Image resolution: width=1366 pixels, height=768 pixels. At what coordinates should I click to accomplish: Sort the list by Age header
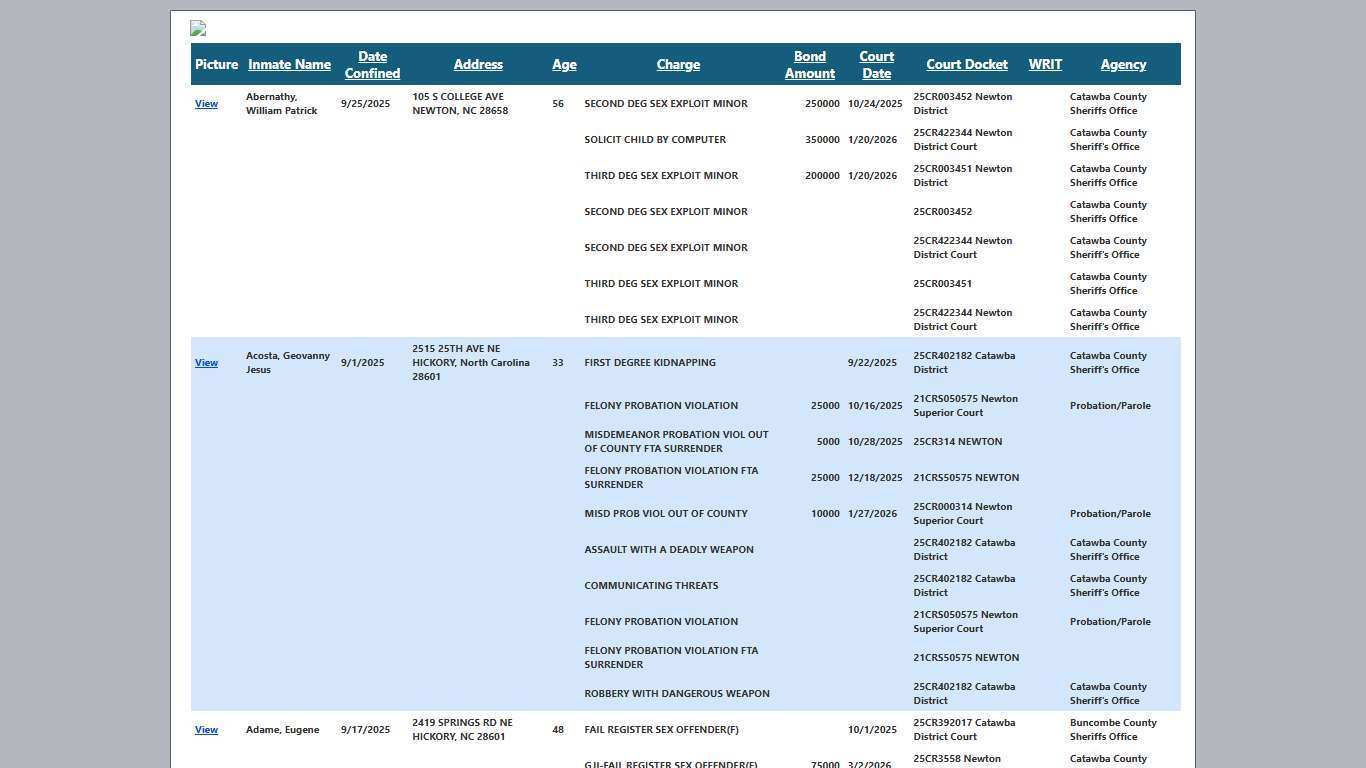[564, 64]
